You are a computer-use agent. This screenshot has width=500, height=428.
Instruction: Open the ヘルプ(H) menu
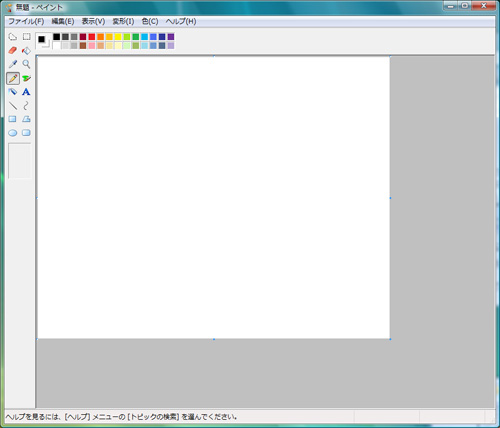point(181,21)
